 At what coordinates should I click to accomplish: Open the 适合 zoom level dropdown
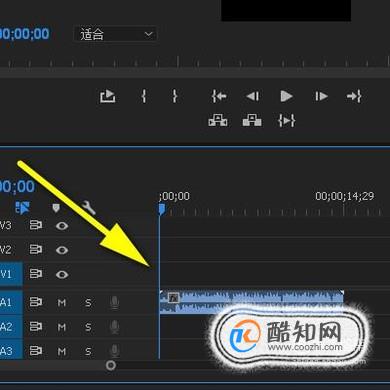tap(115, 34)
